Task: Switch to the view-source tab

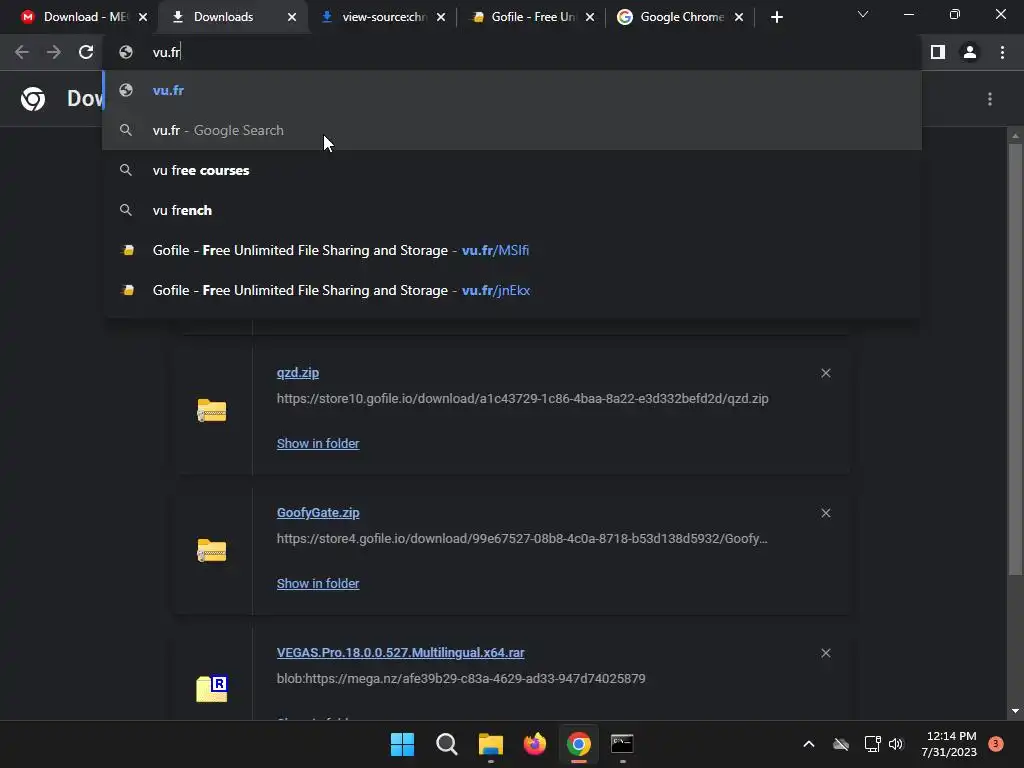Action: coord(383,17)
